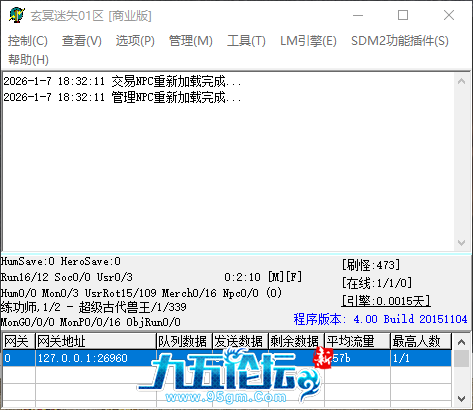Click the 最高人数 column header
The width and height of the screenshot is (473, 410).
click(421, 341)
